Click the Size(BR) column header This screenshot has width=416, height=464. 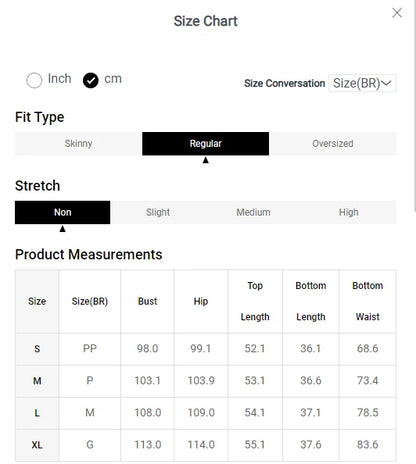[x=90, y=301]
